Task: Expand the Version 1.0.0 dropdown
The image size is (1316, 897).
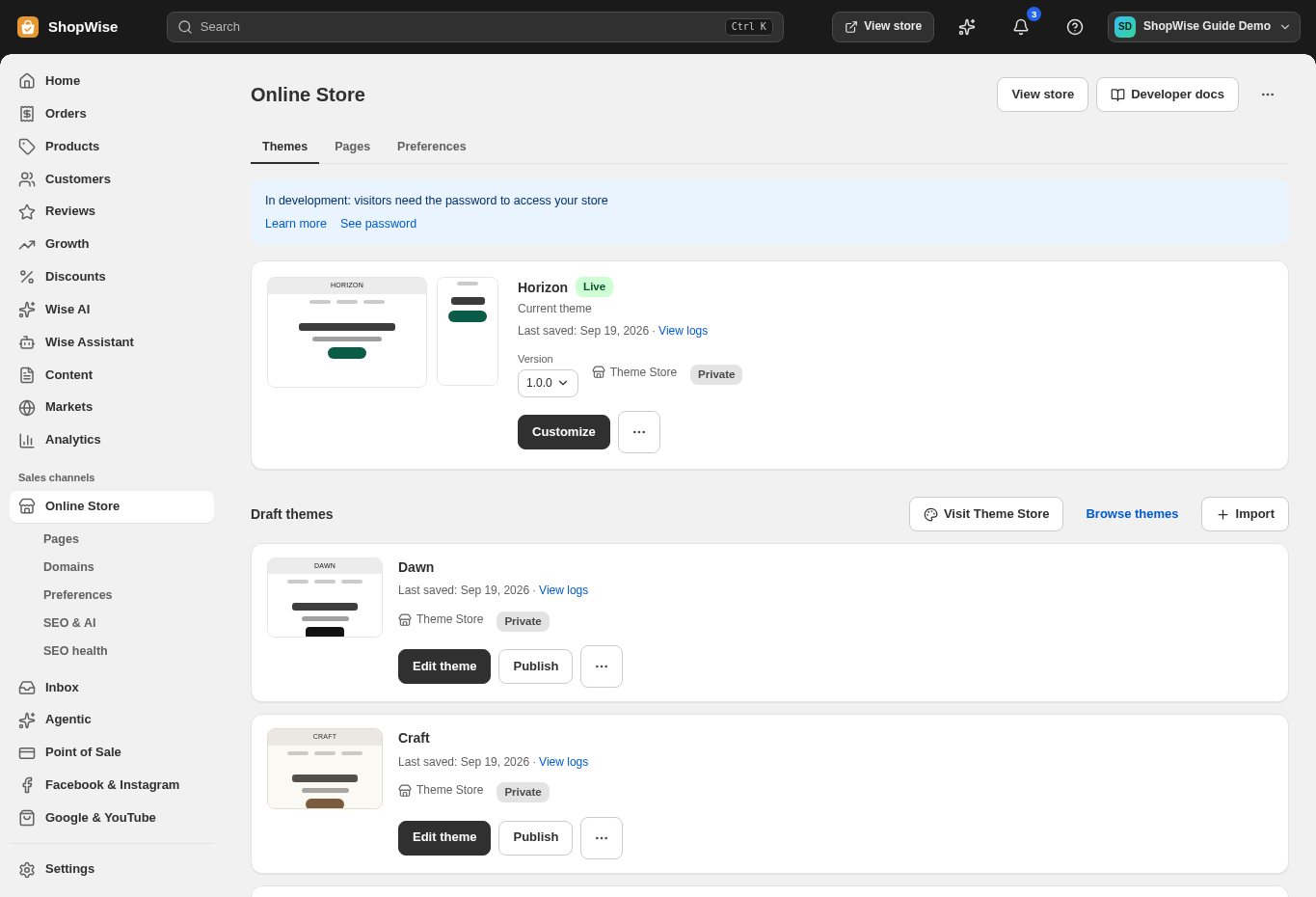Action: tap(548, 383)
